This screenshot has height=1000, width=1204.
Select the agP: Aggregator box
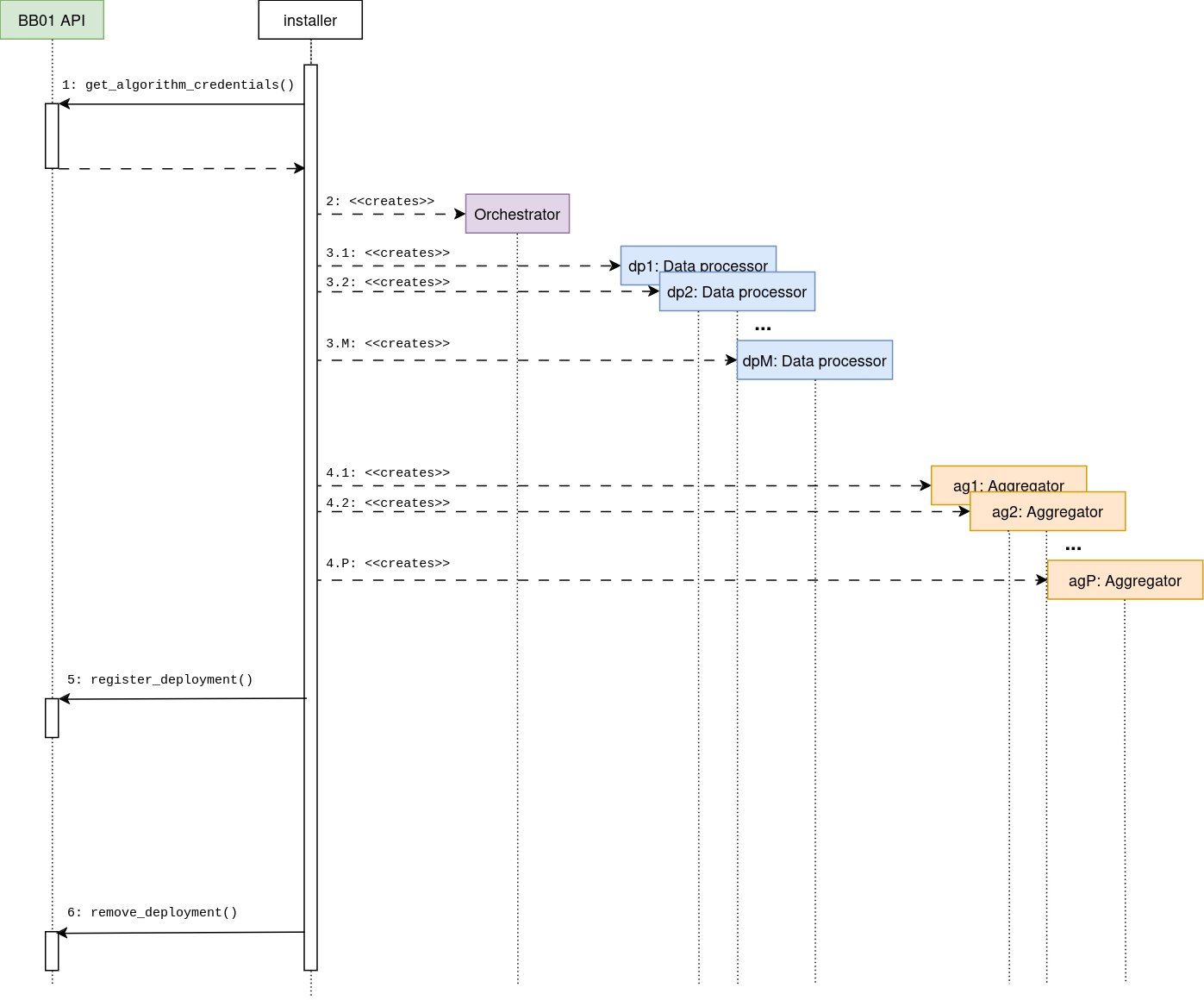[1125, 580]
